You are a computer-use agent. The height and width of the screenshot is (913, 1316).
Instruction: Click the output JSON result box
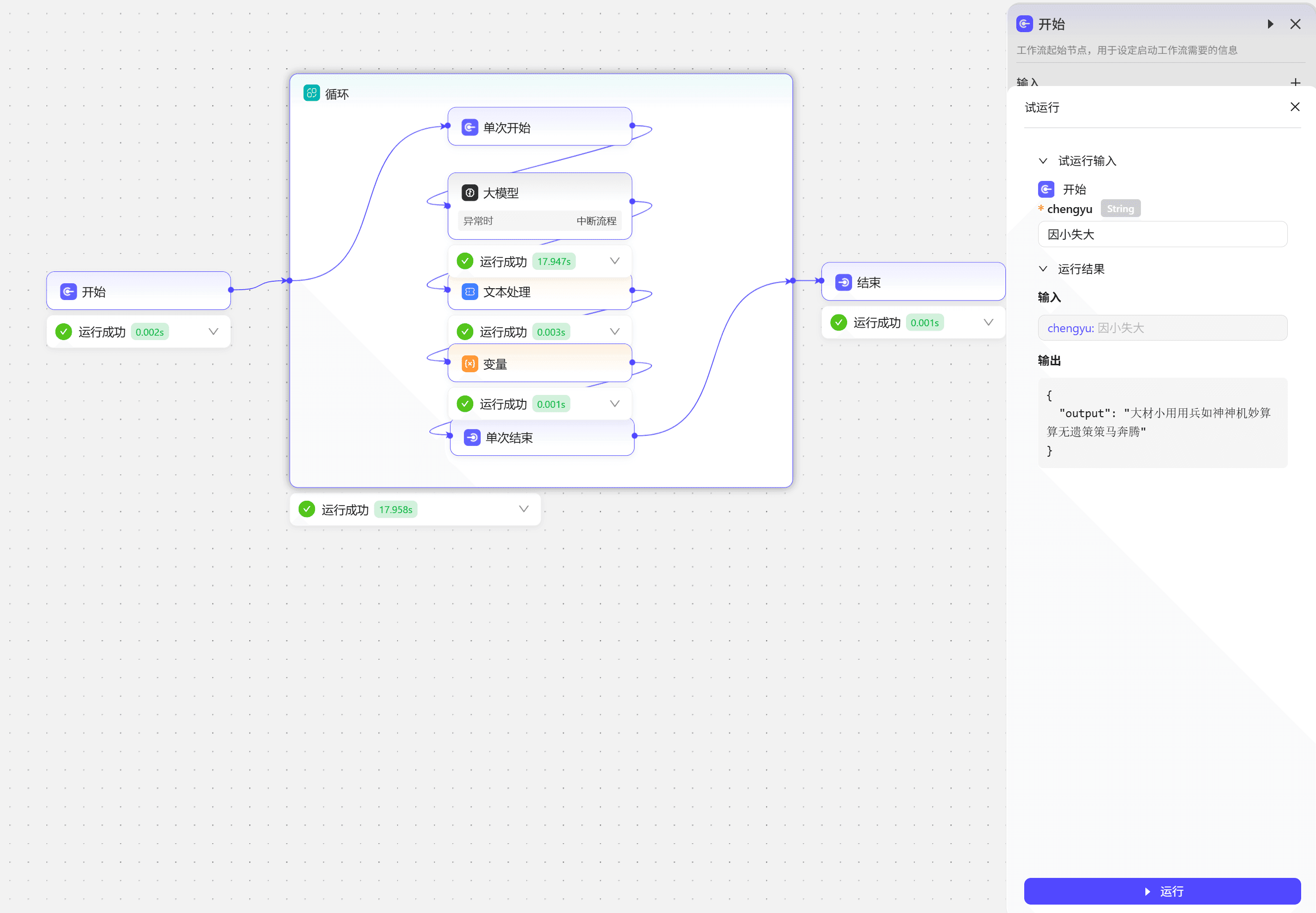[x=1162, y=423]
